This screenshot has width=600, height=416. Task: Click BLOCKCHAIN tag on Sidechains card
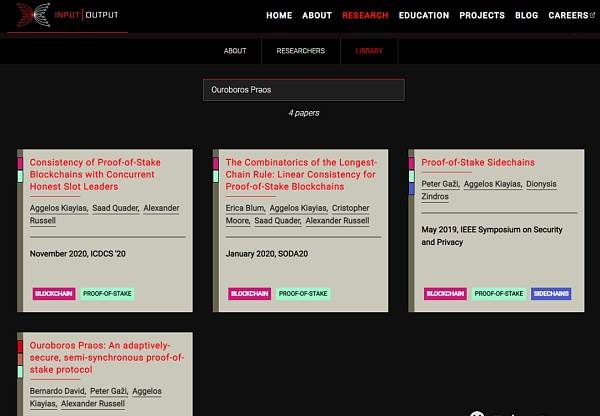445,294
